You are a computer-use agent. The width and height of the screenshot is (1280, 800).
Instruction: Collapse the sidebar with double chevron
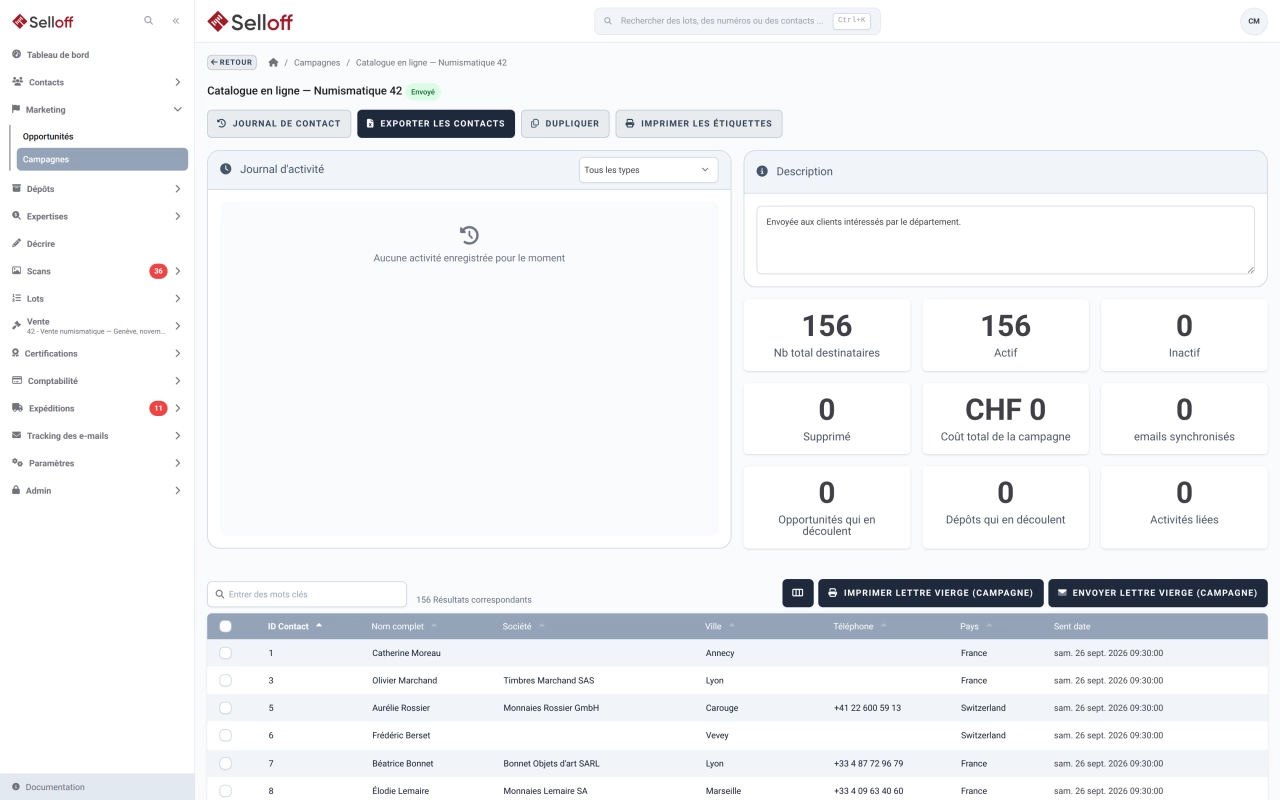176,21
